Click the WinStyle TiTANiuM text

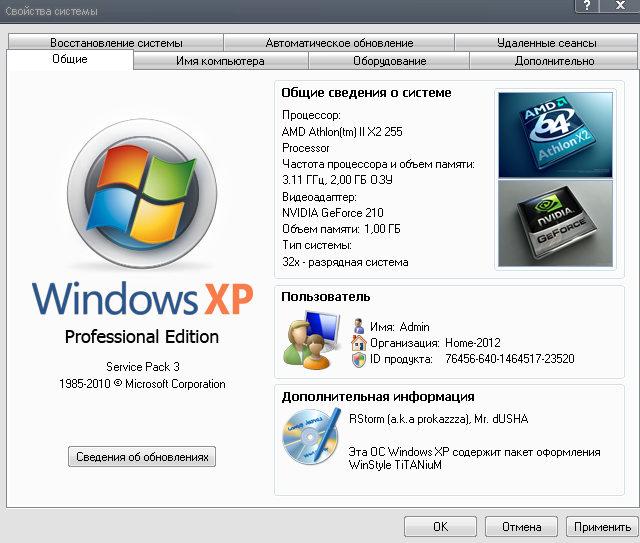[x=395, y=465]
